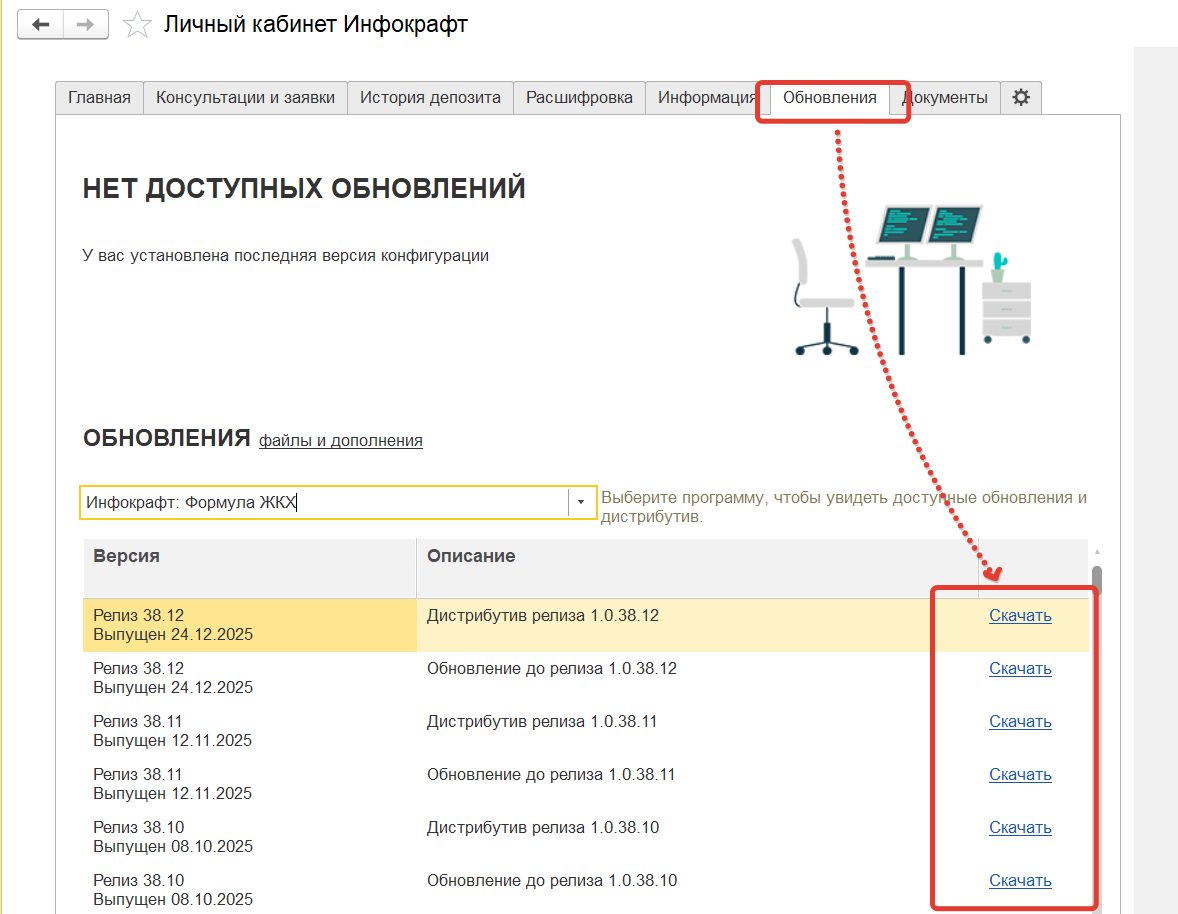The height and width of the screenshot is (914, 1178).
Task: Open the Консультации и заявки tab
Action: [x=245, y=98]
